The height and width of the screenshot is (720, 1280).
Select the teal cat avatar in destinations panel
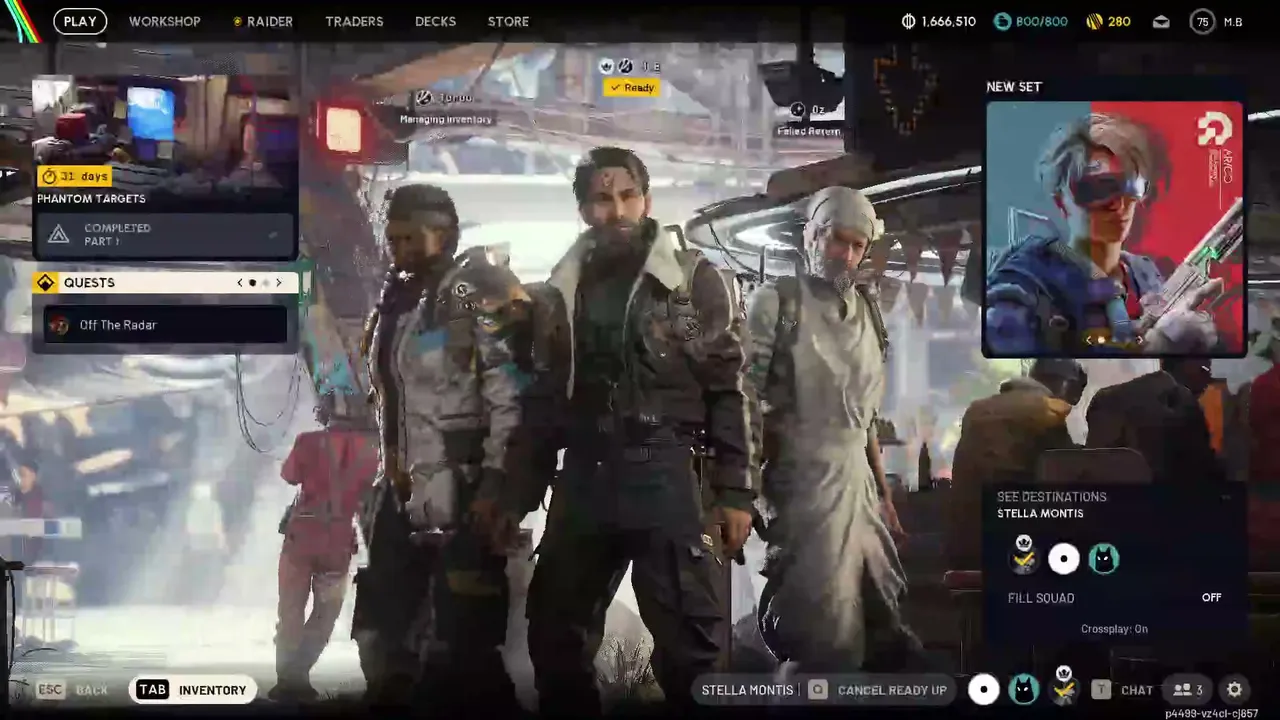pyautogui.click(x=1104, y=558)
